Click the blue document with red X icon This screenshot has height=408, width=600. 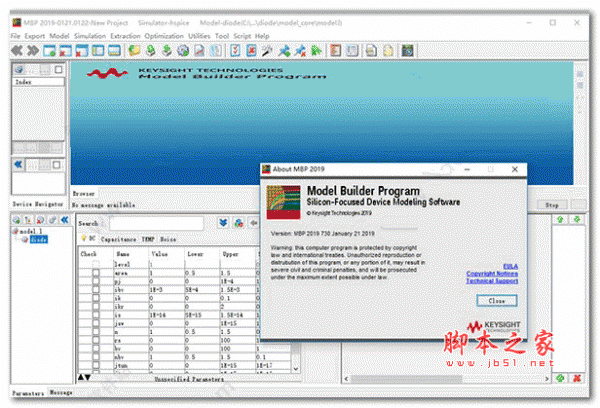251,51
